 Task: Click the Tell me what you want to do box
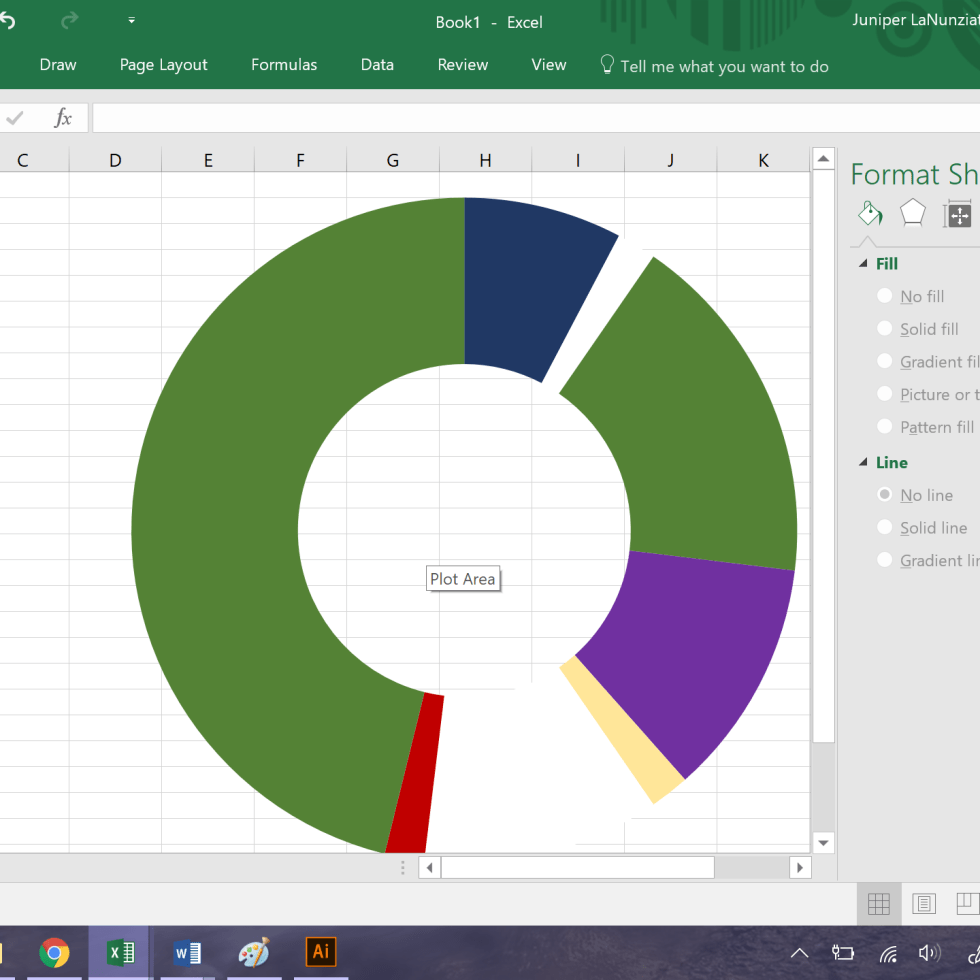[x=724, y=66]
